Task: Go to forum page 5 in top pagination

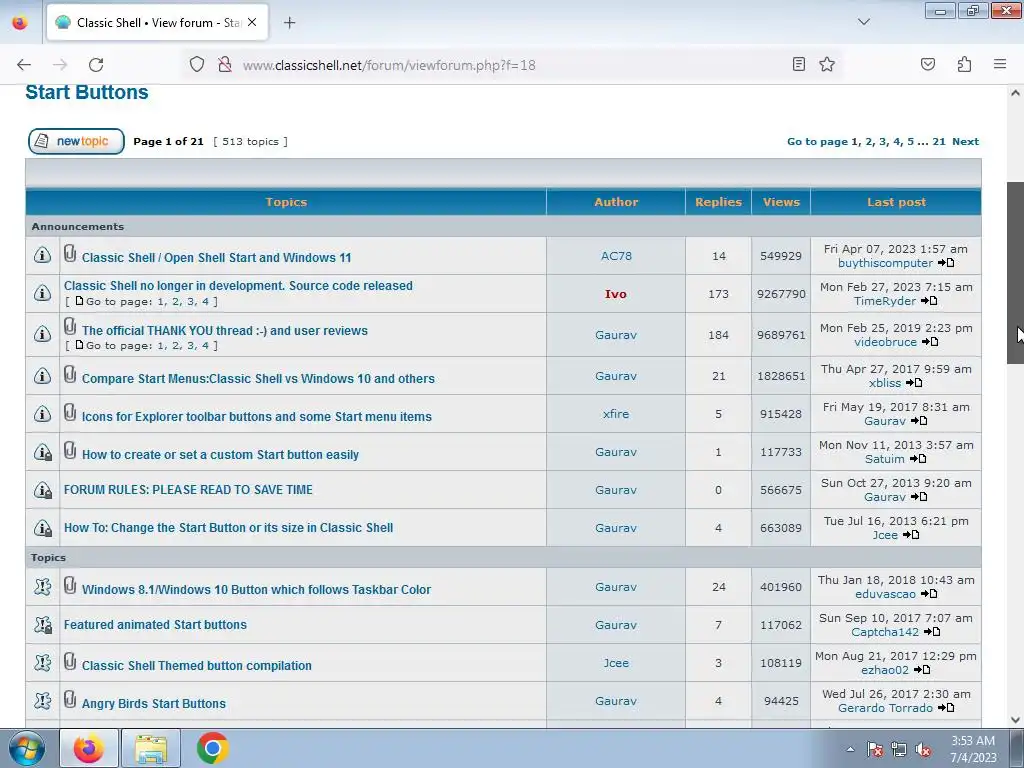Action: (910, 142)
